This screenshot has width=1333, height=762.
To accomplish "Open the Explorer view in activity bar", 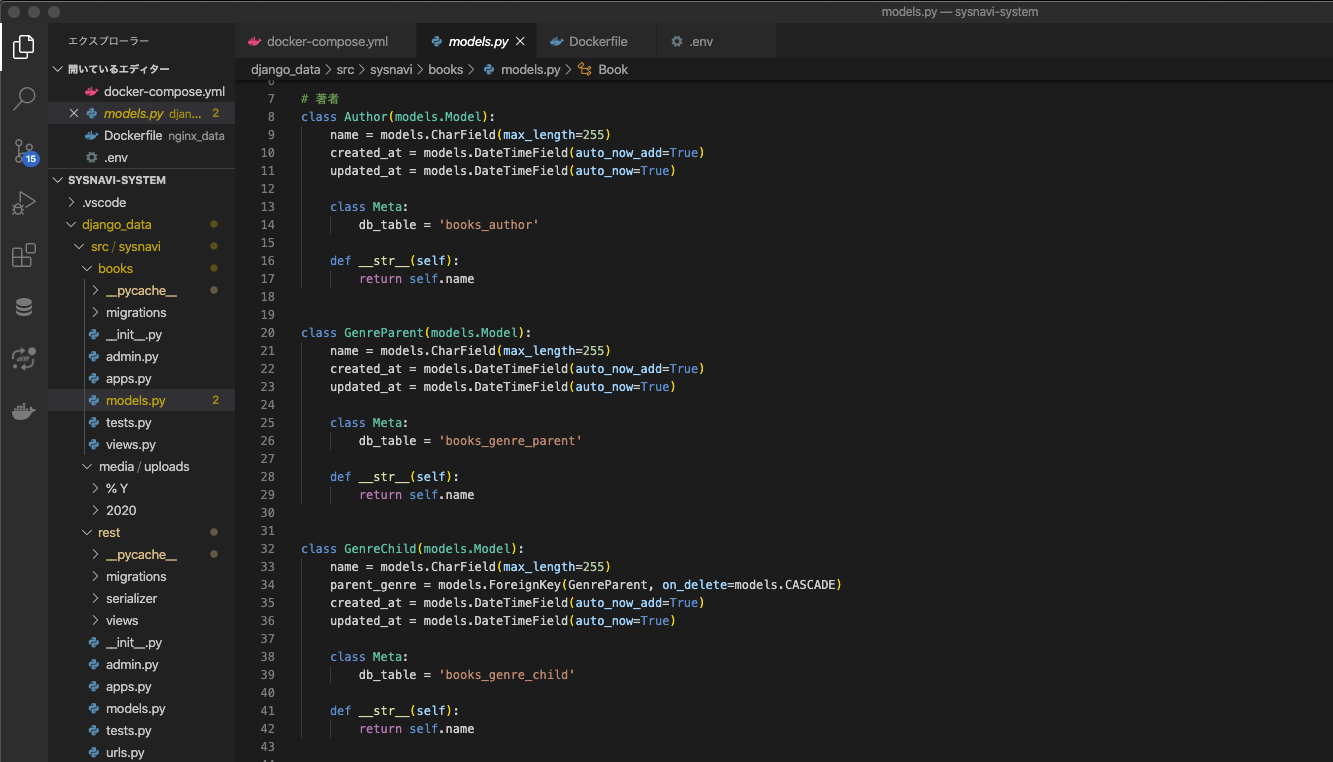I will [24, 46].
